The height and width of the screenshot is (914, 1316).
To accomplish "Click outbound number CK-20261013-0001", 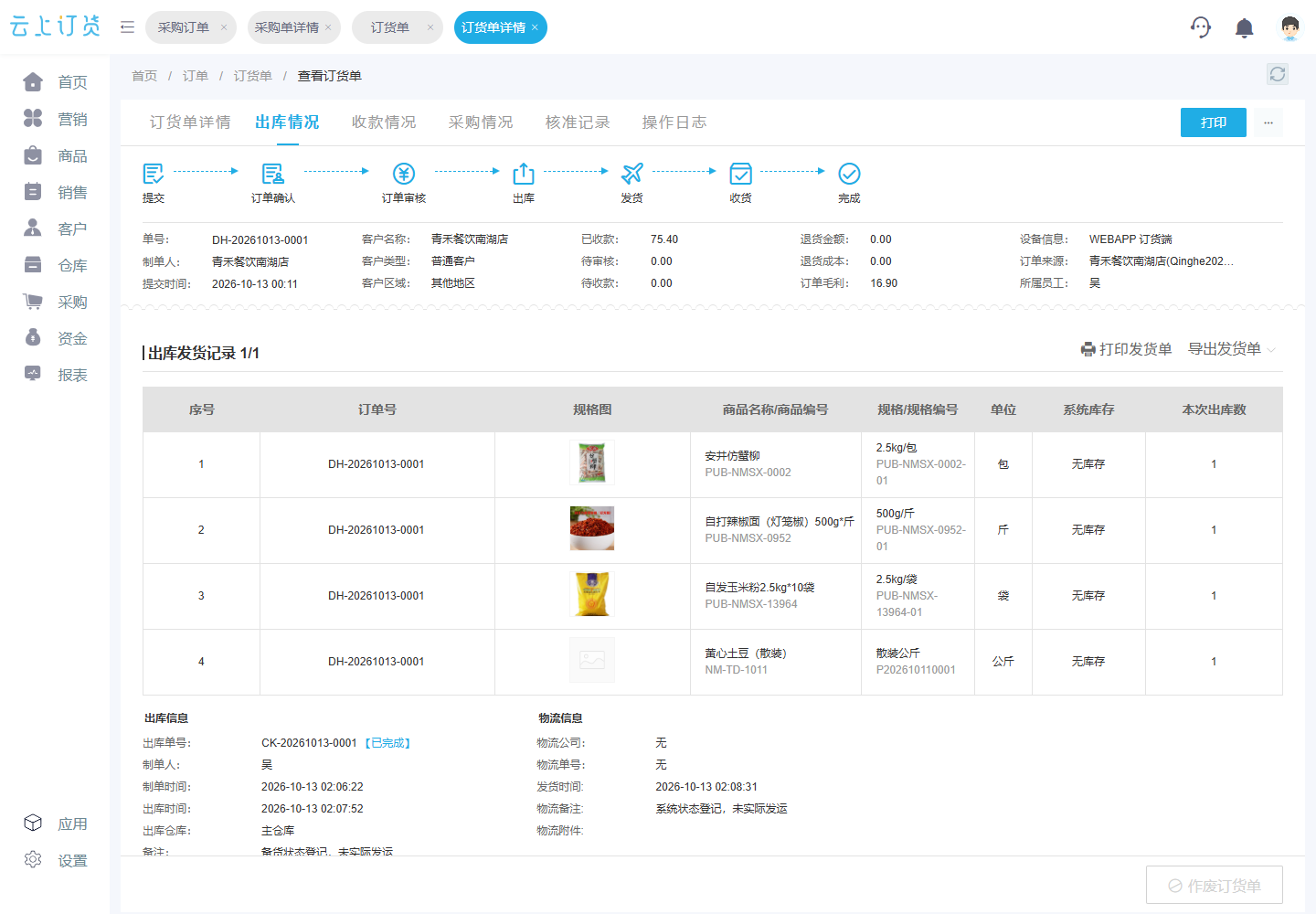I will click(309, 743).
